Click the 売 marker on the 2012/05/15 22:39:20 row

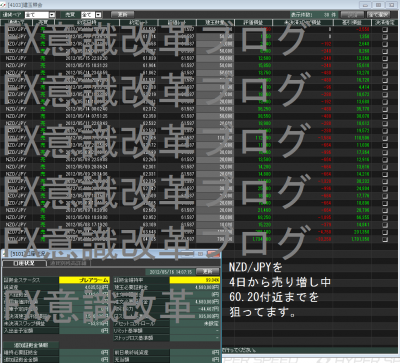click(x=43, y=58)
